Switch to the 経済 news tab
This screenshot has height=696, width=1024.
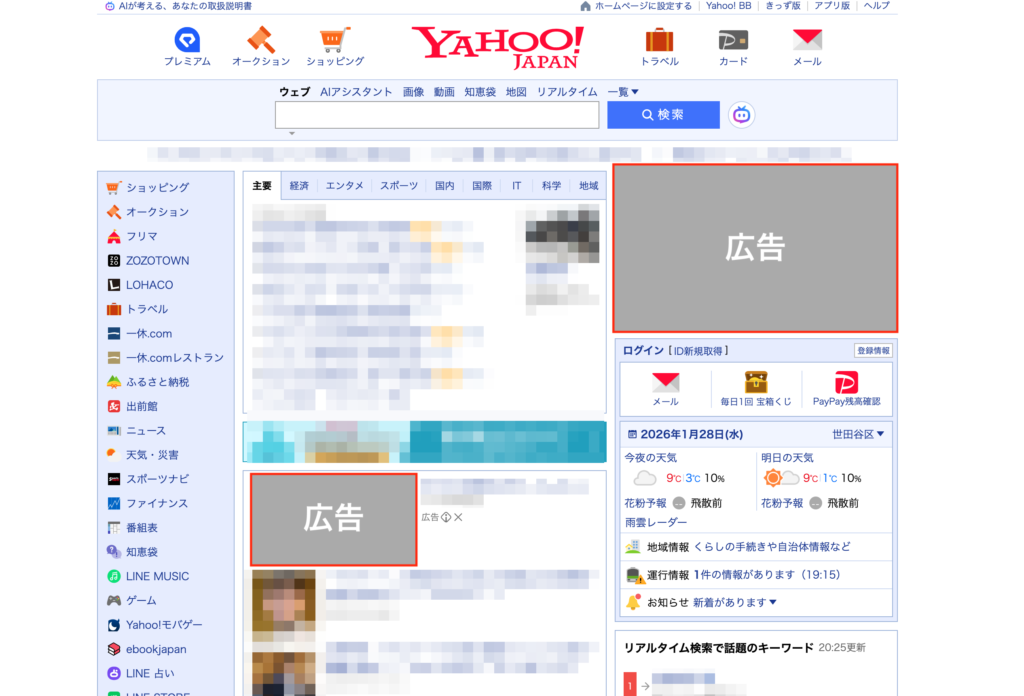click(298, 185)
